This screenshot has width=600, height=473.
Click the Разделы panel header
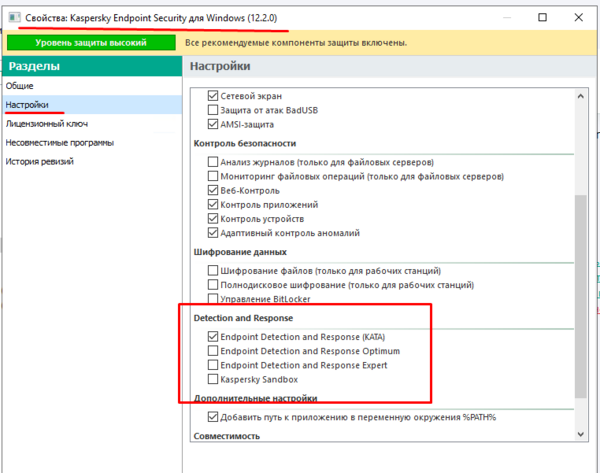[92, 66]
